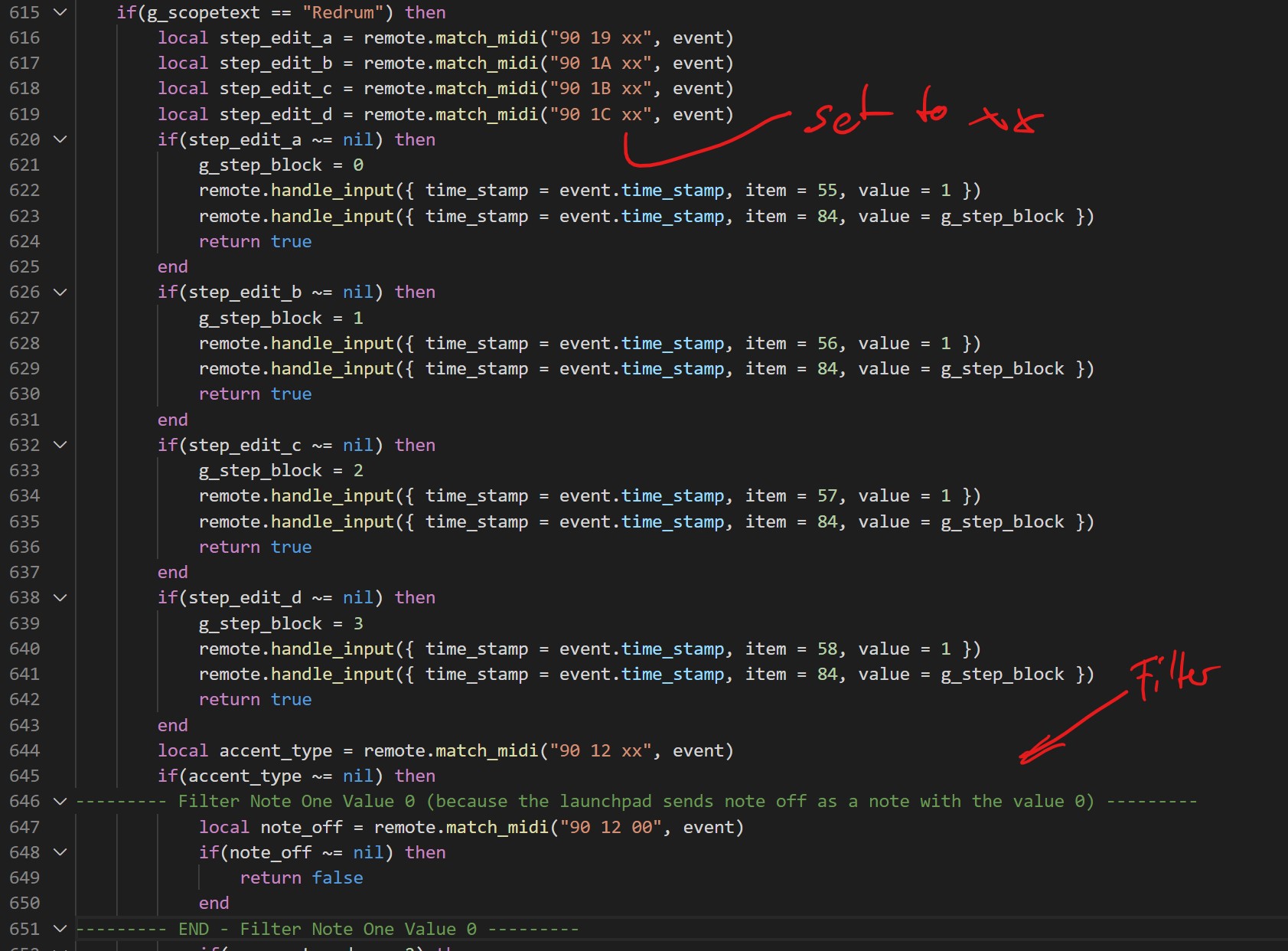Click the end keyword on line 643
The height and width of the screenshot is (951, 1288).
pyautogui.click(x=172, y=725)
